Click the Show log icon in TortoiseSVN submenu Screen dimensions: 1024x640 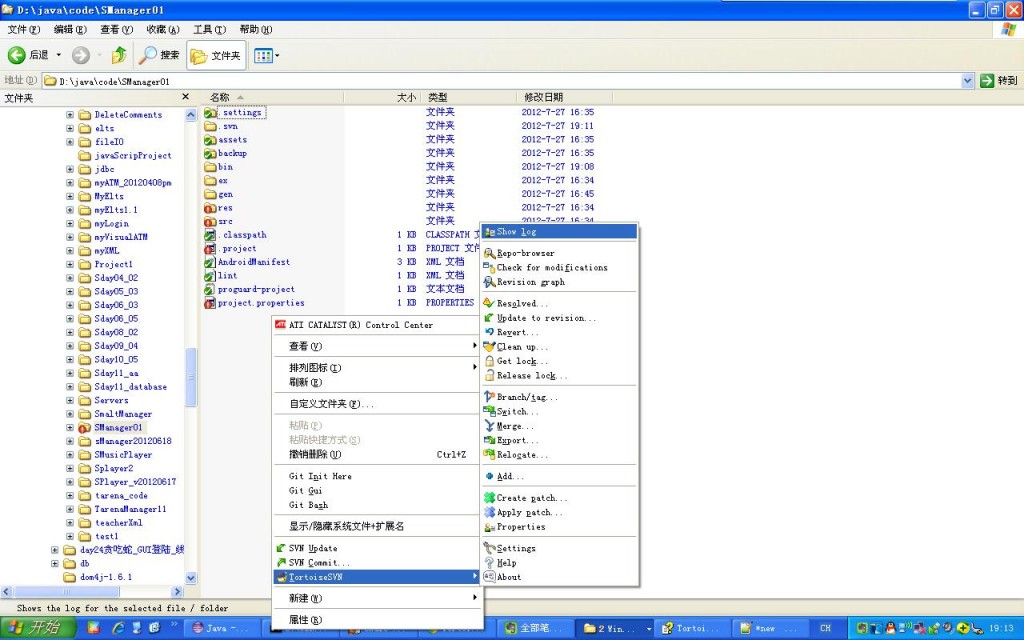(x=489, y=232)
